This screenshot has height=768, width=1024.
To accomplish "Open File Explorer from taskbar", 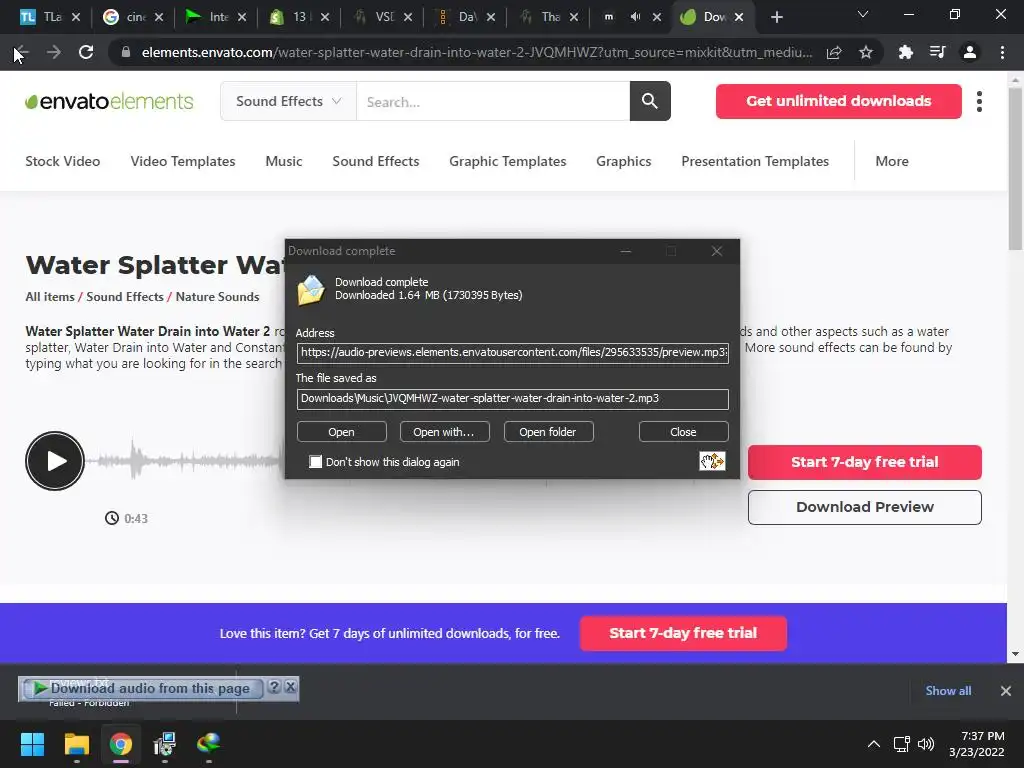I will 76,744.
